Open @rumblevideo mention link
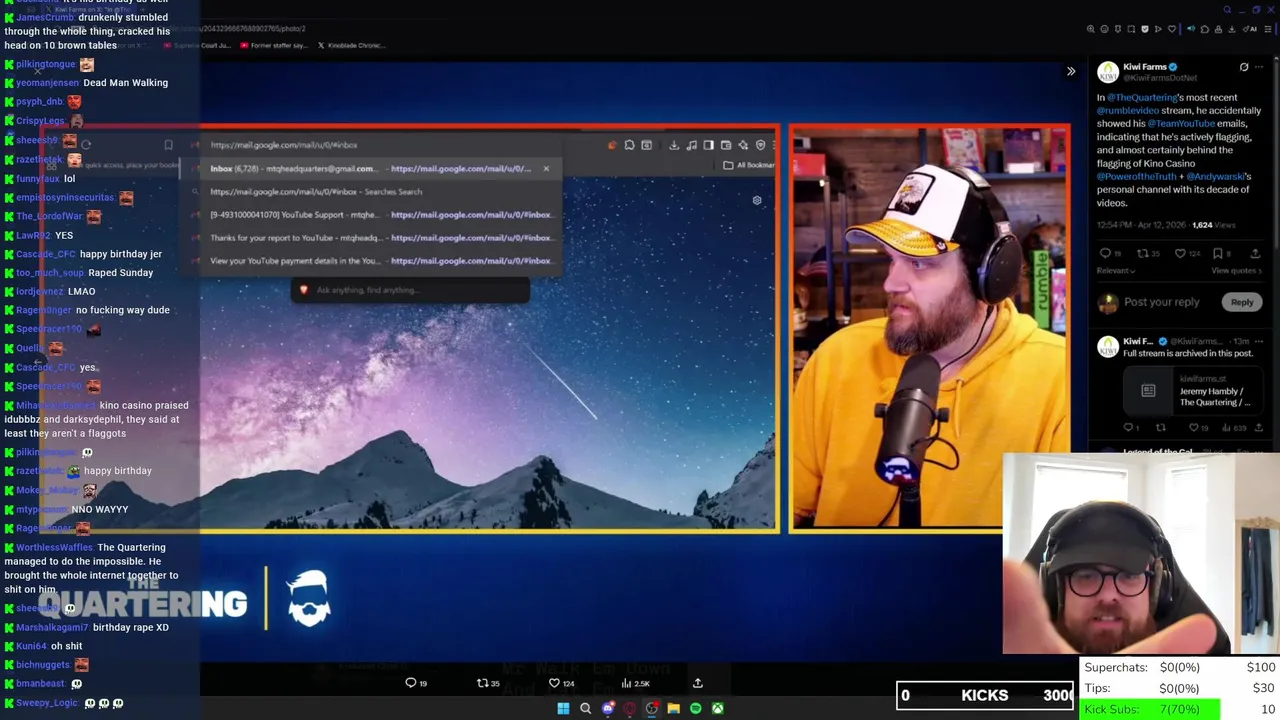The width and height of the screenshot is (1280, 720). pyautogui.click(x=1128, y=111)
